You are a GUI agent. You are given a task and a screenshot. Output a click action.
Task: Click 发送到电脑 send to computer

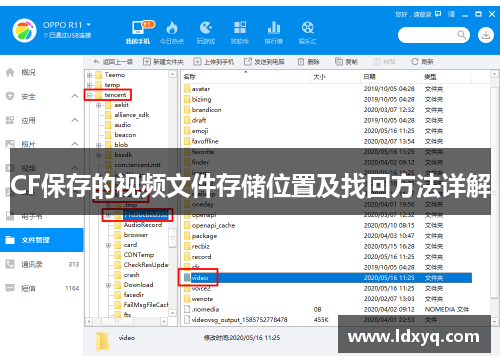[264, 62]
